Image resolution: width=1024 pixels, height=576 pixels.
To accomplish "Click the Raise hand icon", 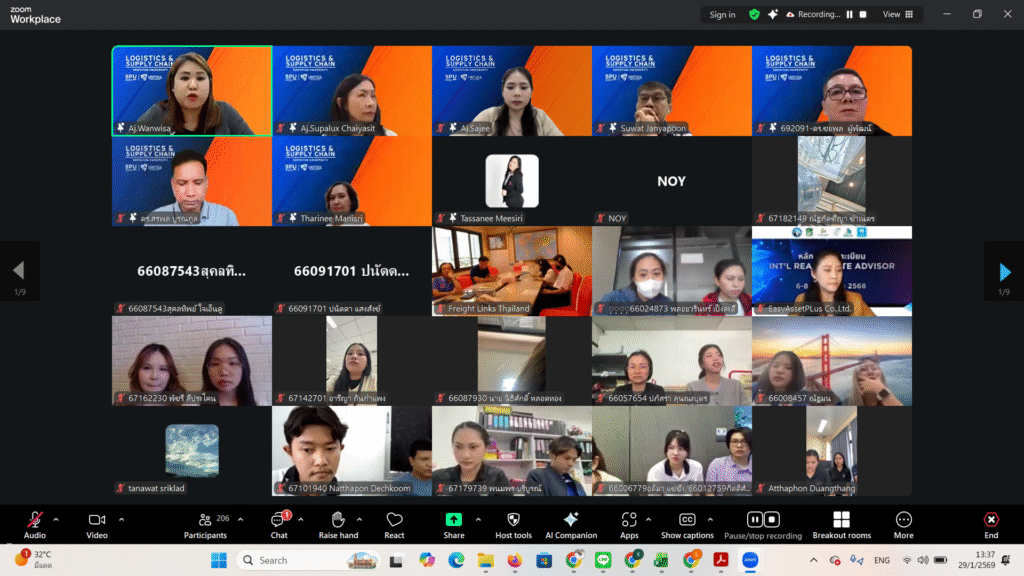I will pos(338,521).
